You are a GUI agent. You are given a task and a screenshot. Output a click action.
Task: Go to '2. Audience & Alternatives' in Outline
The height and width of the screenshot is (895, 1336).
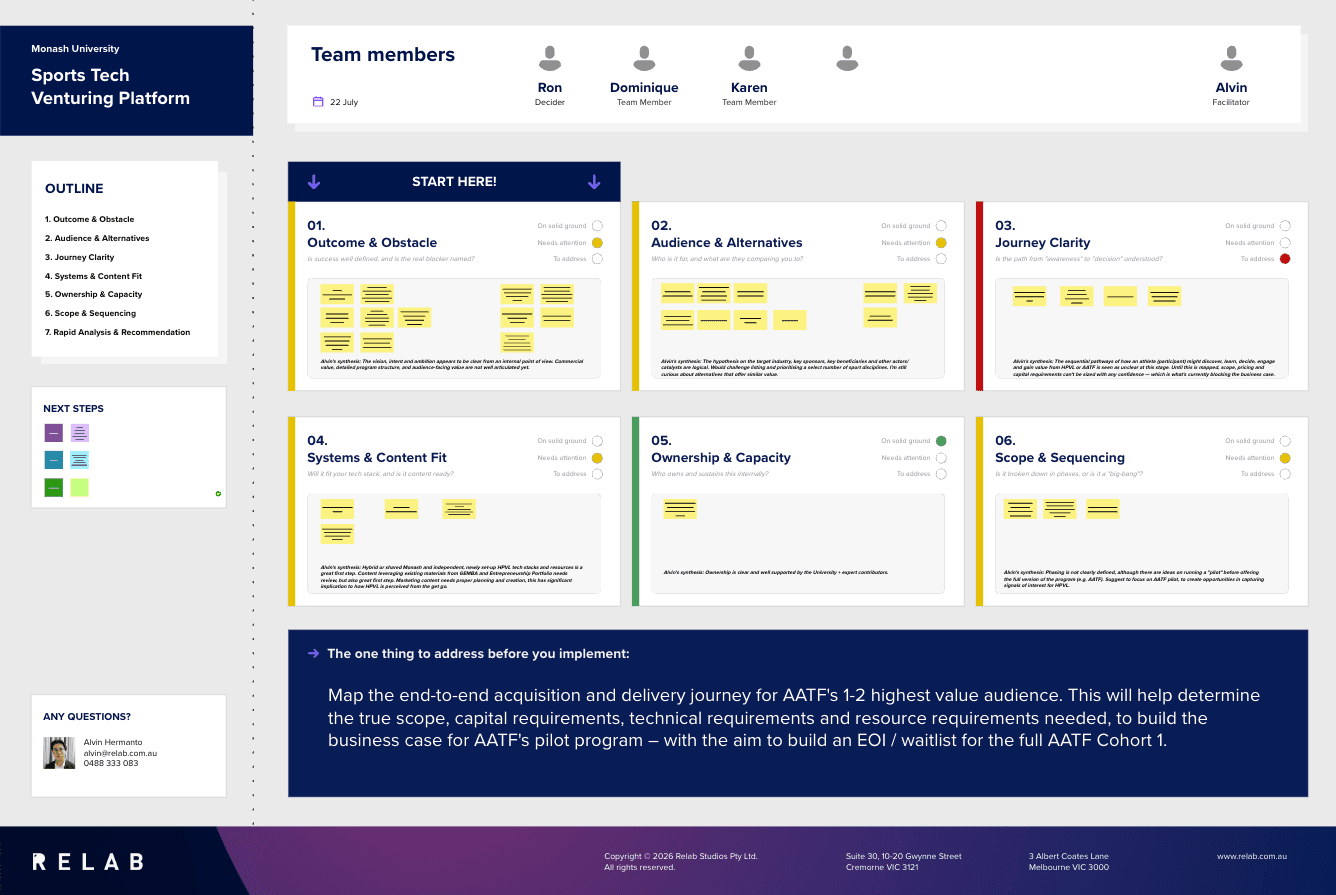pos(97,238)
